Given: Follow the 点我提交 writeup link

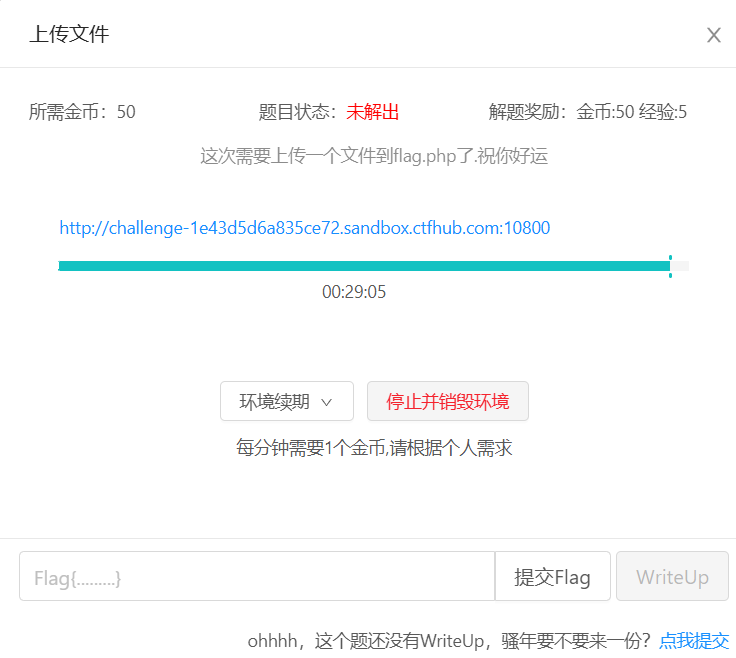Looking at the screenshot, I should click(694, 640).
